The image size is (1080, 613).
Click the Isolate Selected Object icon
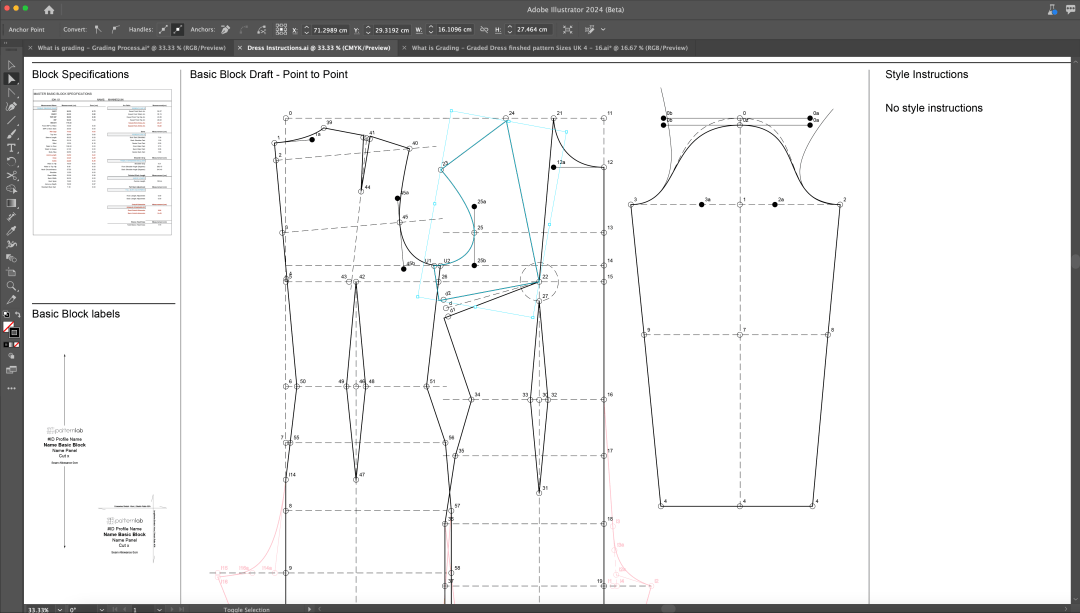click(x=568, y=30)
